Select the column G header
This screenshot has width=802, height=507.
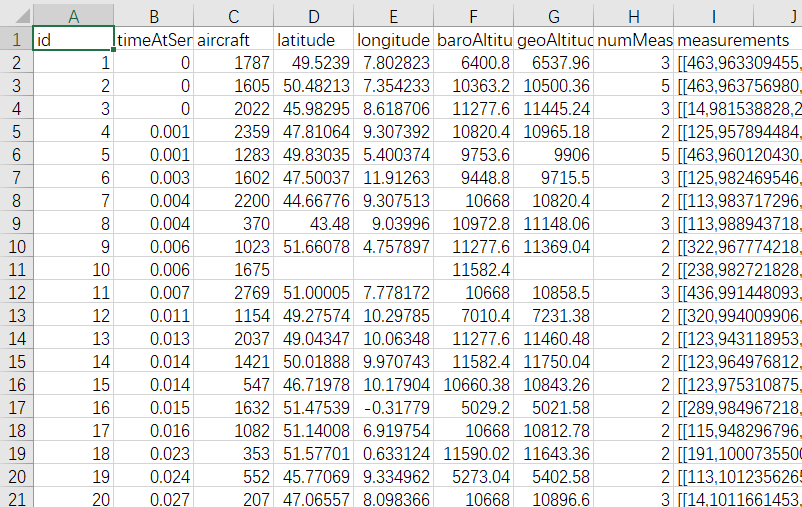[554, 15]
